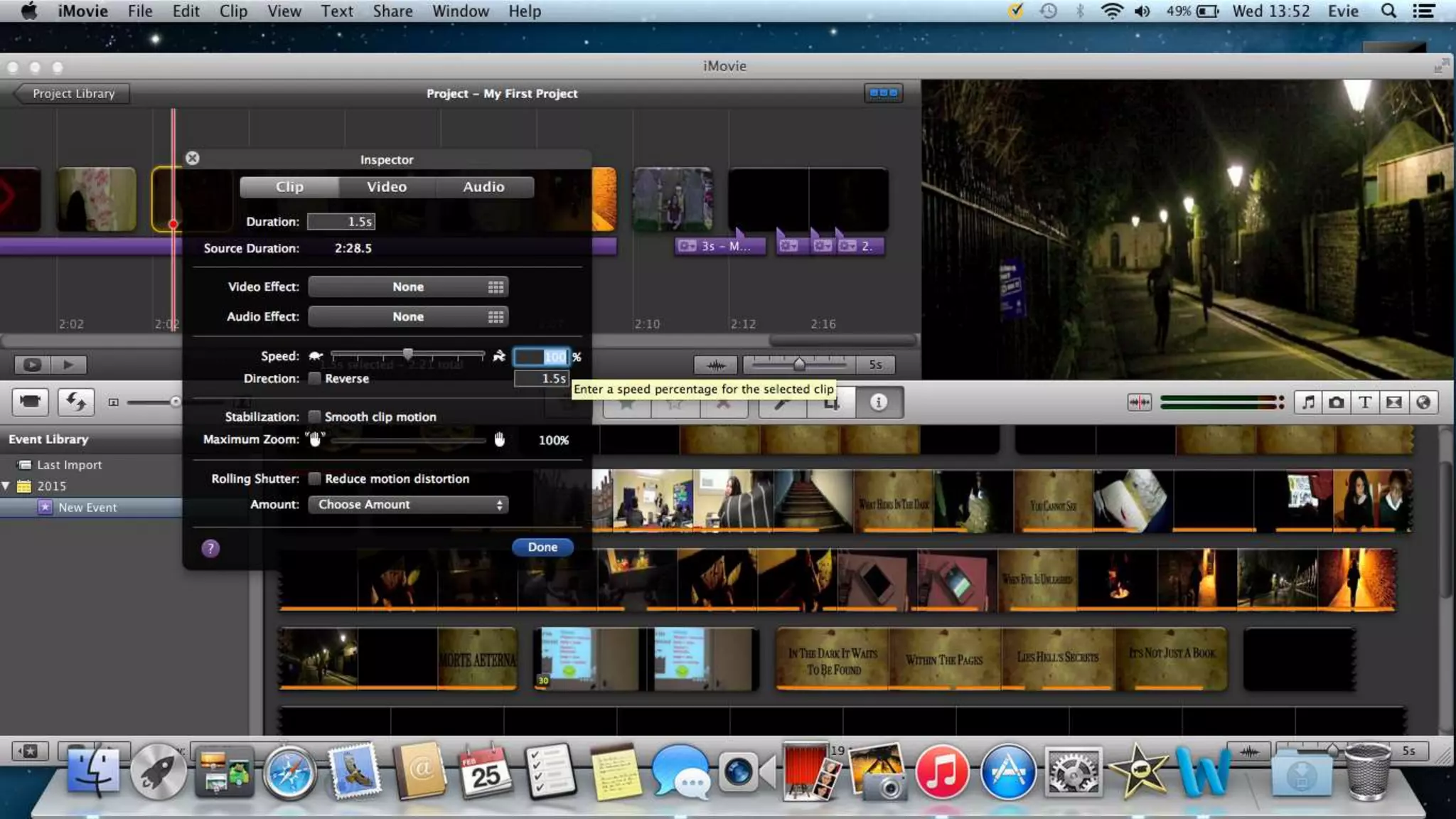
Task: Click the volume icon in menu bar
Action: pos(1142,11)
